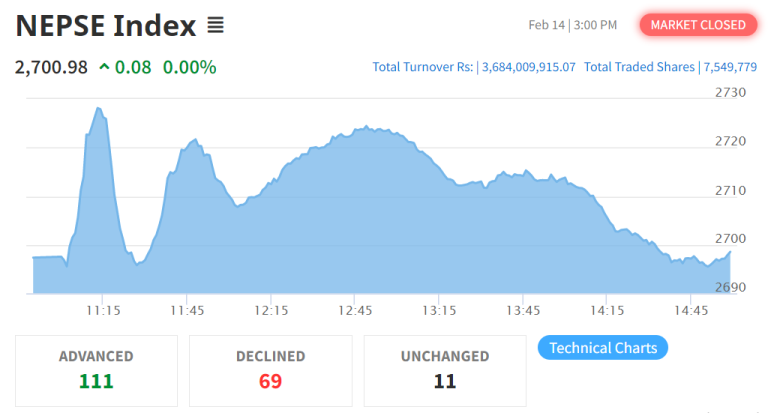Click the green up arrow indicator
The width and height of the screenshot is (768, 413).
pos(104,67)
